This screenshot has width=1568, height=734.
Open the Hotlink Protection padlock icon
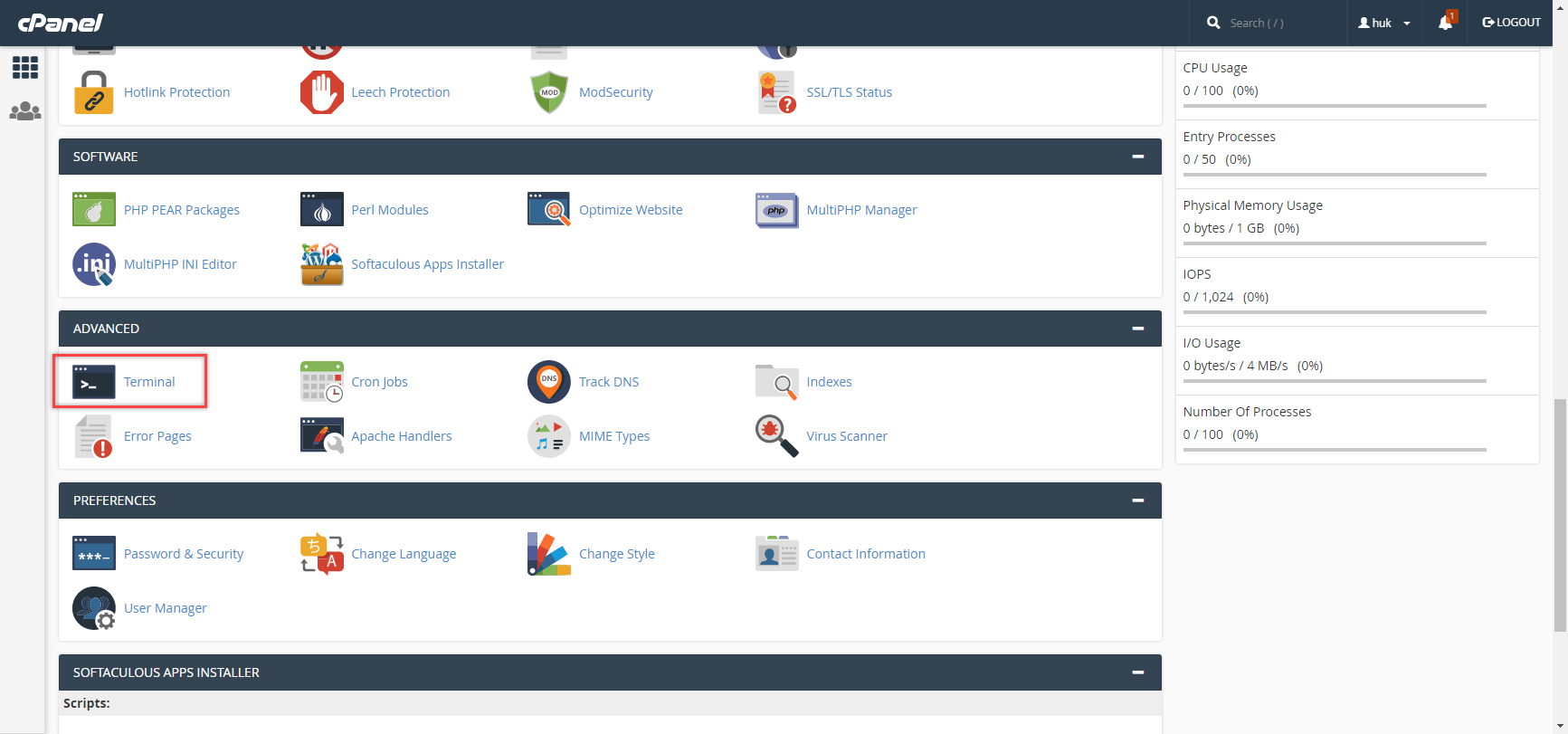tap(94, 92)
